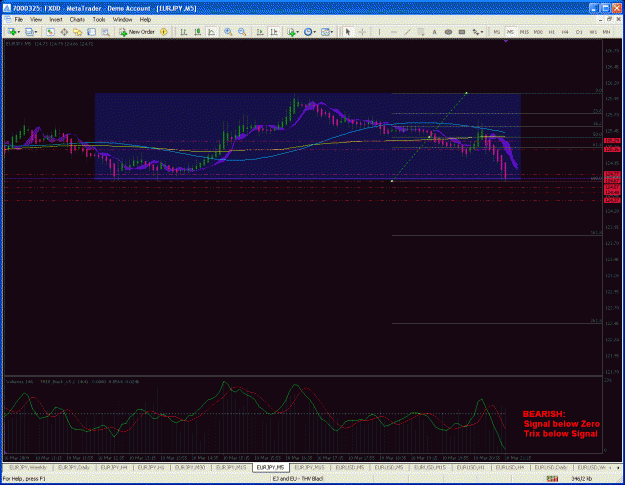Open the File menu
Viewport: 625px width, 485px height.
pyautogui.click(x=18, y=20)
